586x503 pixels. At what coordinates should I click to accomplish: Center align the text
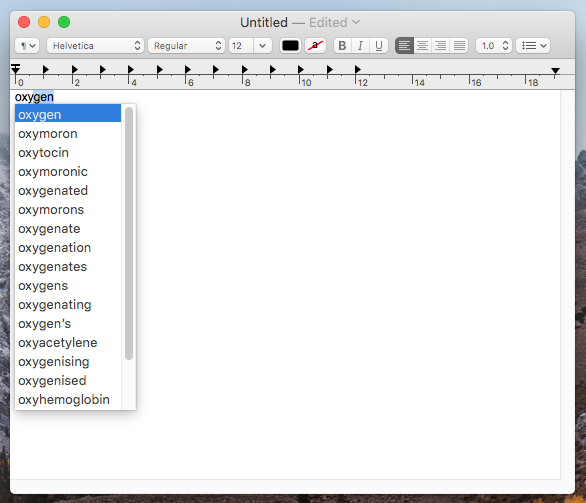click(x=422, y=46)
